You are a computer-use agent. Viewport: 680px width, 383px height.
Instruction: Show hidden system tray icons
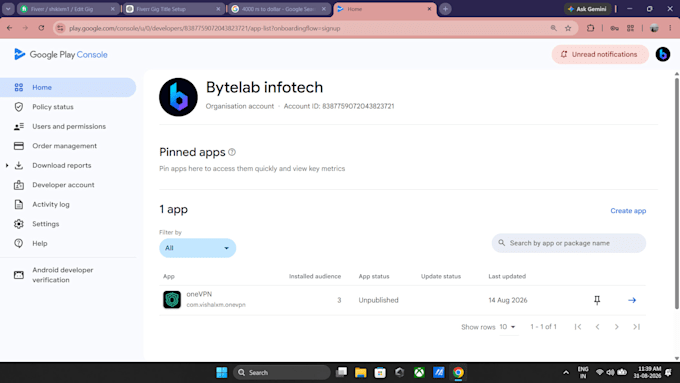click(x=566, y=372)
